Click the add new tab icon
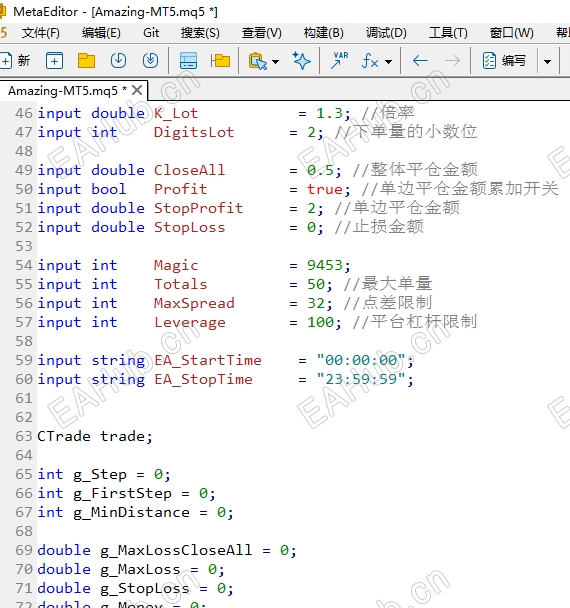 [54, 60]
